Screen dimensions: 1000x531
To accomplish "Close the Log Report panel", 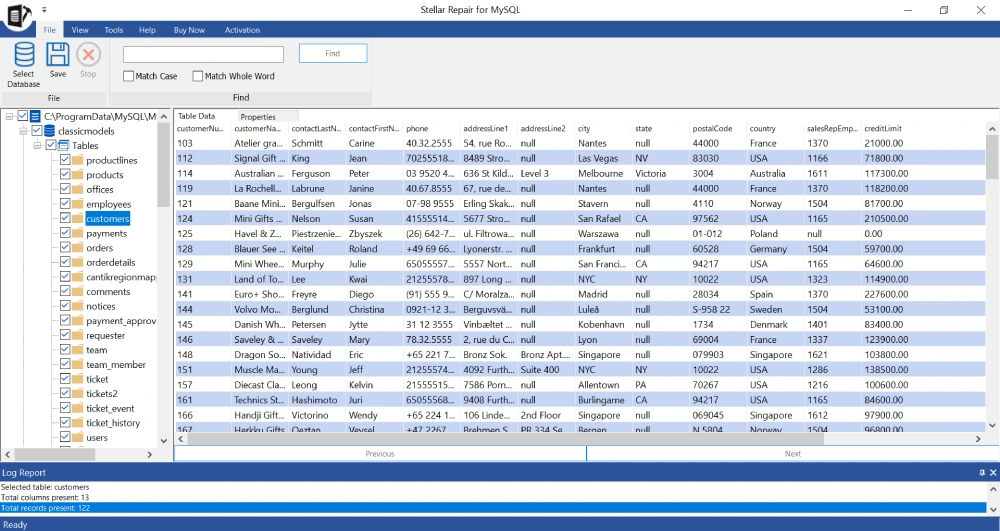I will 993,472.
